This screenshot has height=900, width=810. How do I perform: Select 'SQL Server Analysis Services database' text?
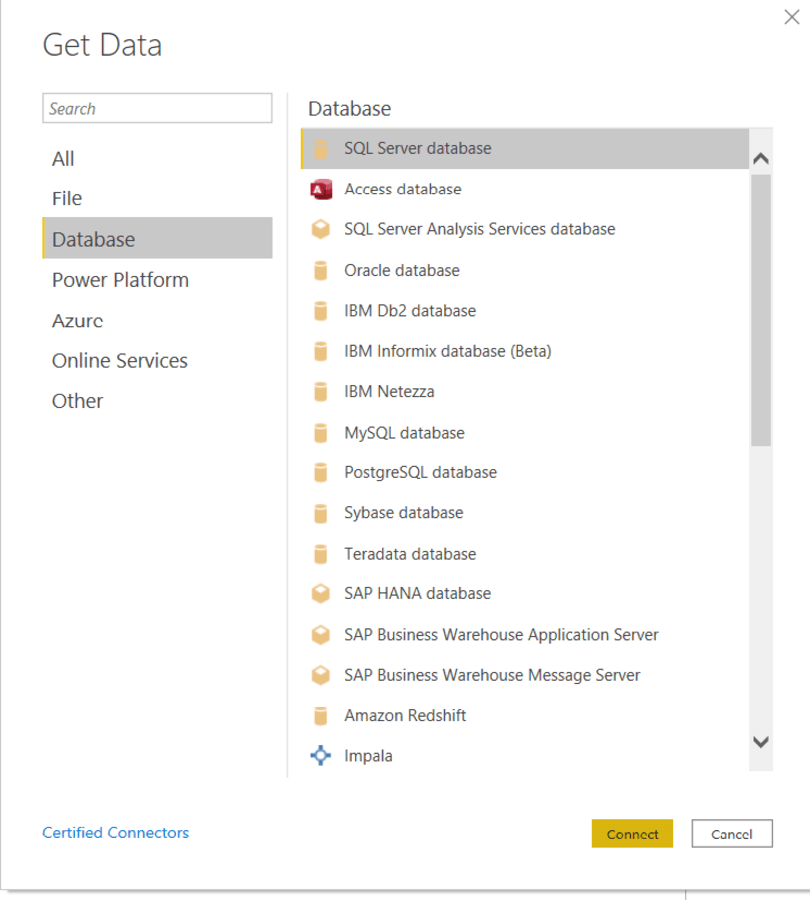[x=479, y=229]
